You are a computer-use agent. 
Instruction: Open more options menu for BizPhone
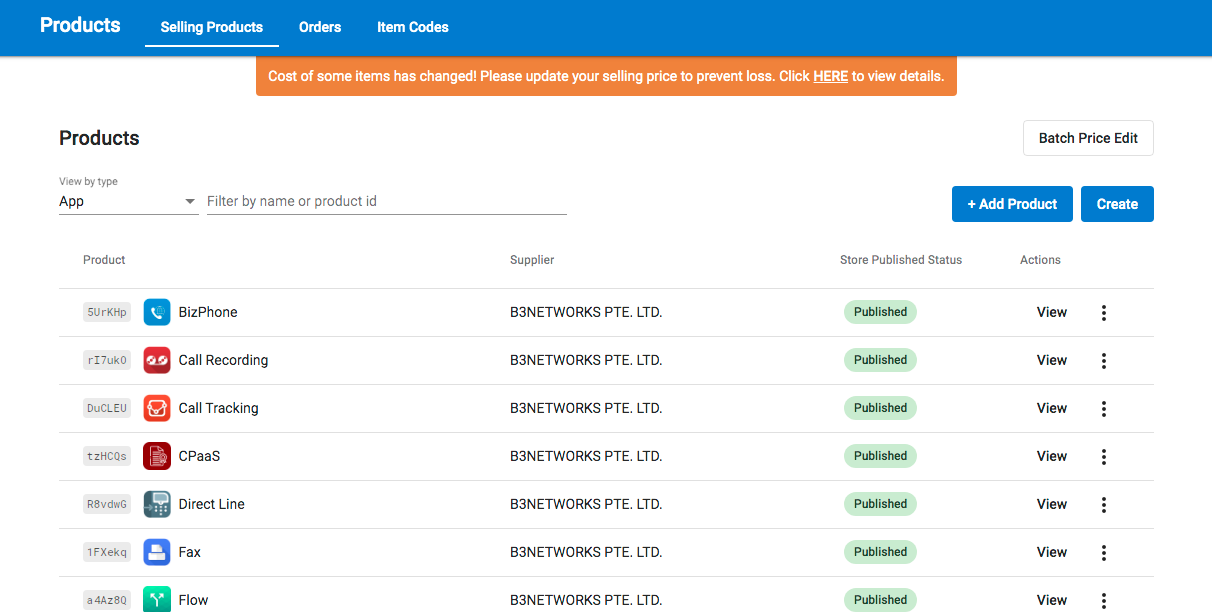[1104, 313]
